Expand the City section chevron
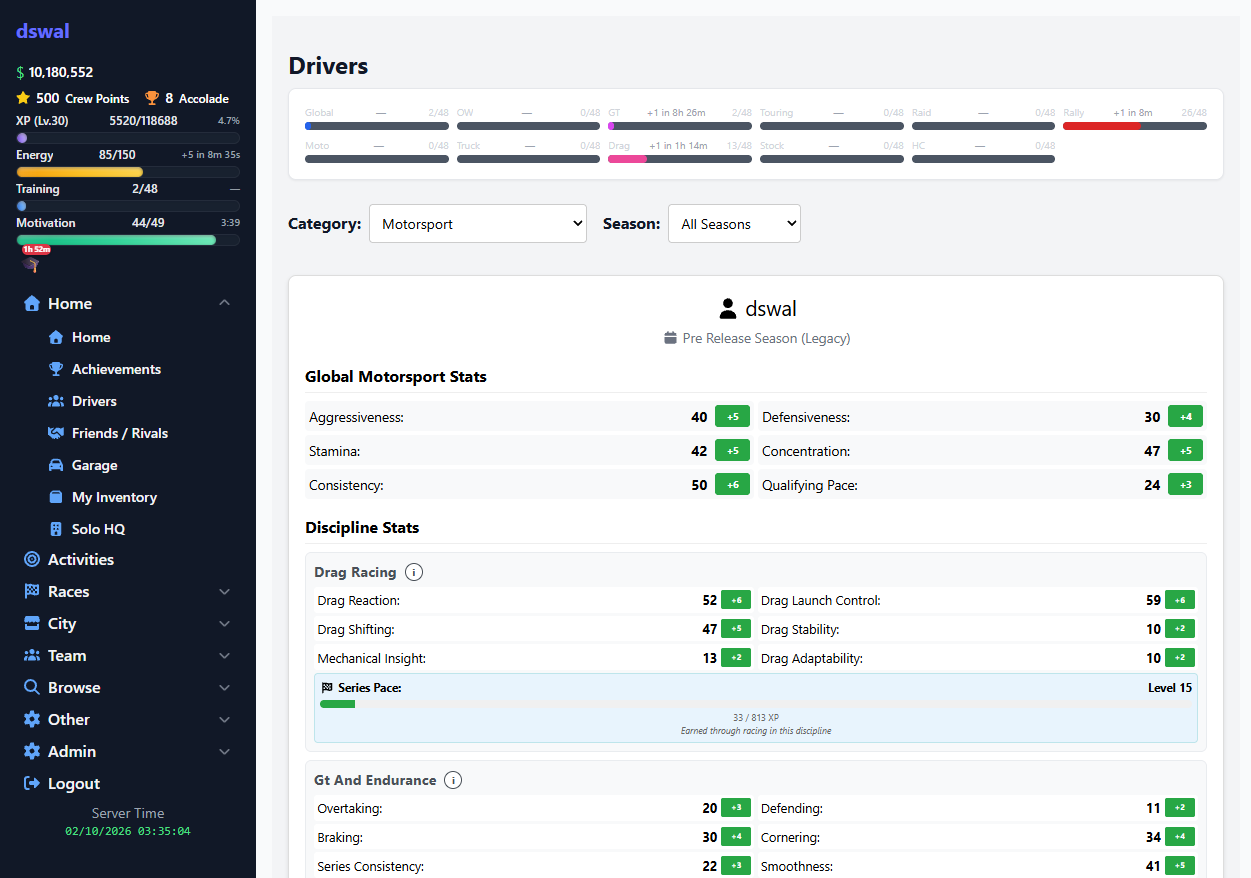 click(224, 624)
